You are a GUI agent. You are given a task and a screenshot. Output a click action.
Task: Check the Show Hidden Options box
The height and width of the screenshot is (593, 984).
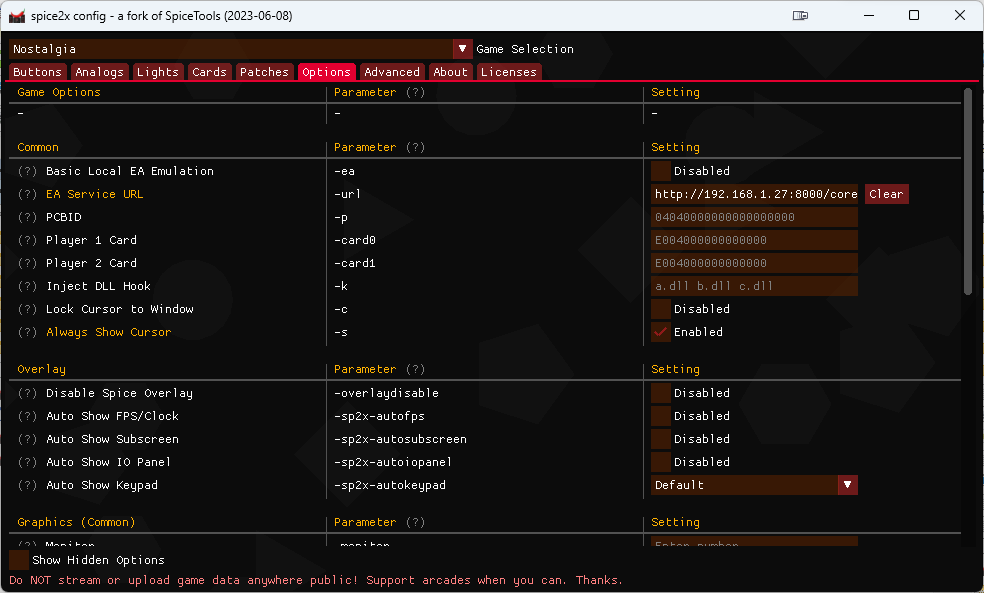coord(18,560)
